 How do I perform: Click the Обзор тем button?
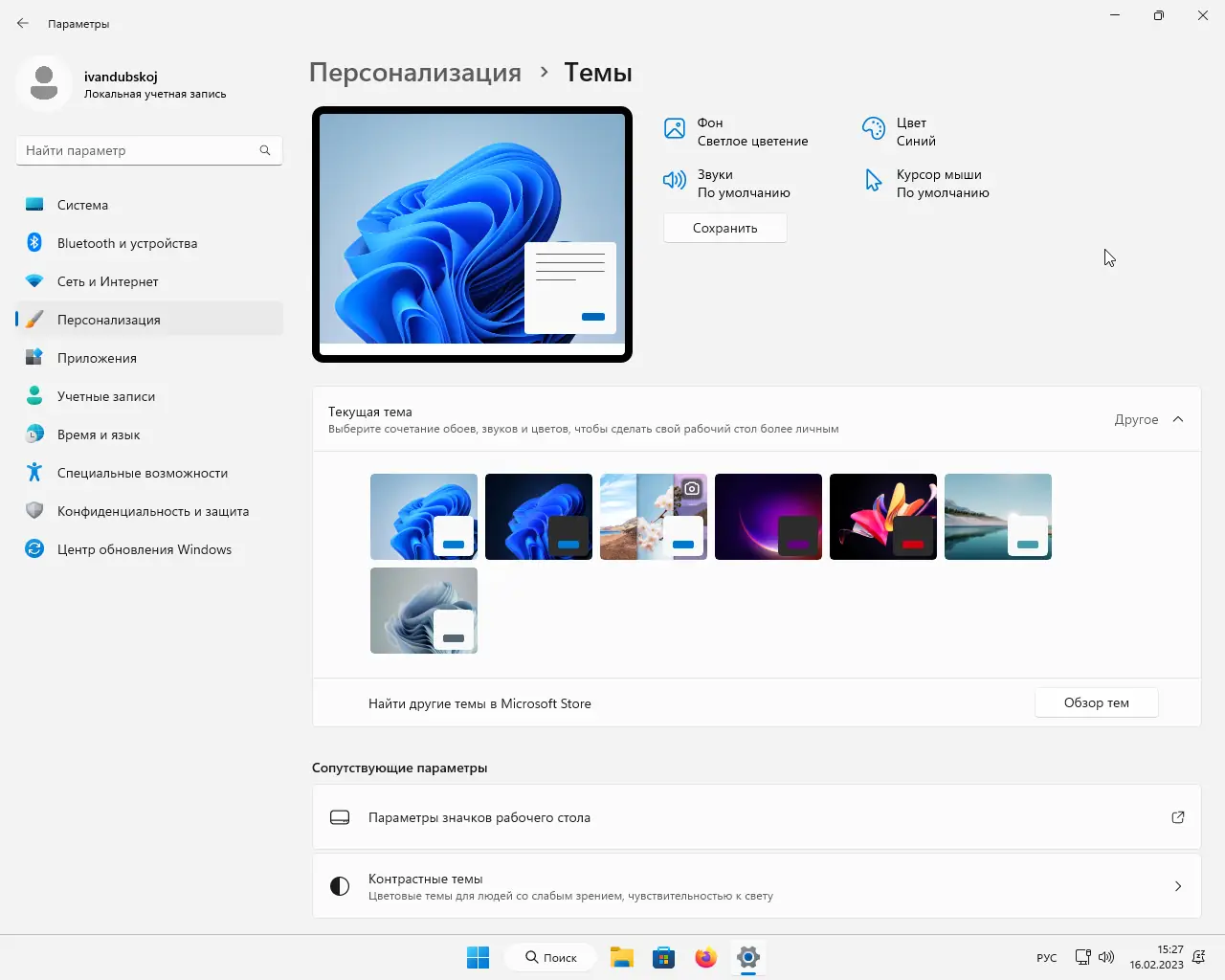tap(1097, 702)
